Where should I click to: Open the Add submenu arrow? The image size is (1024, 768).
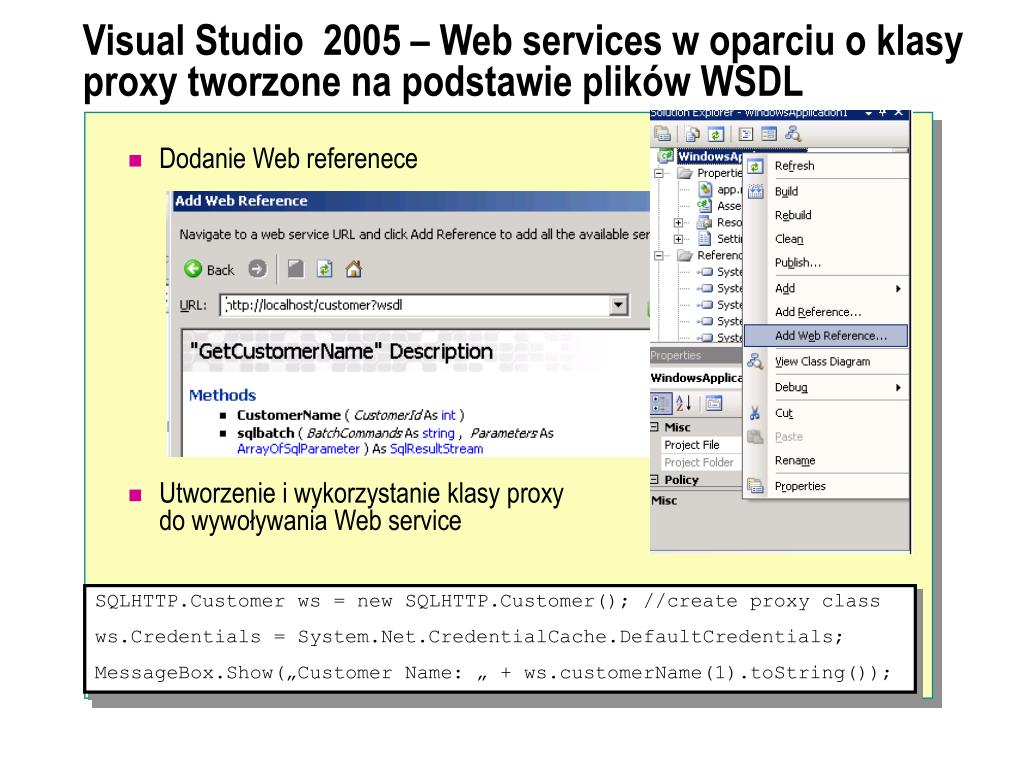point(898,289)
